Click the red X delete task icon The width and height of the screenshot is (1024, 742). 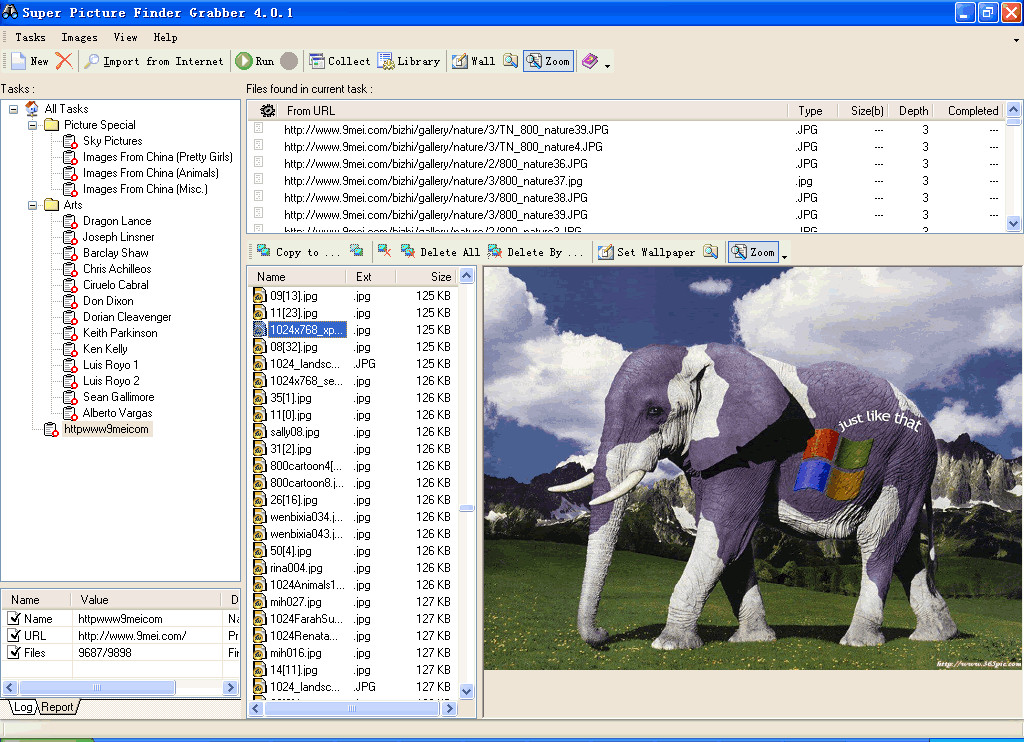(64, 61)
